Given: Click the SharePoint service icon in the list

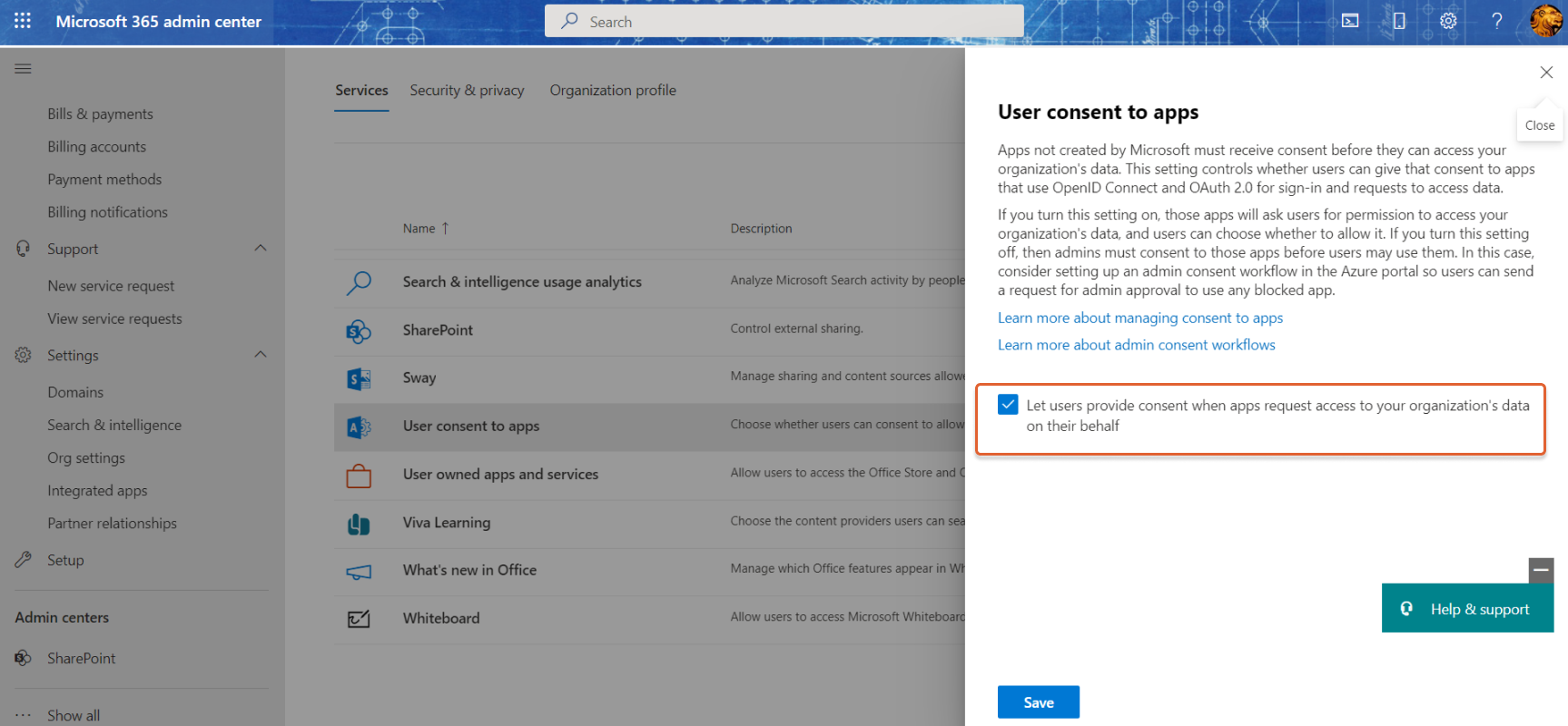Looking at the screenshot, I should click(359, 331).
